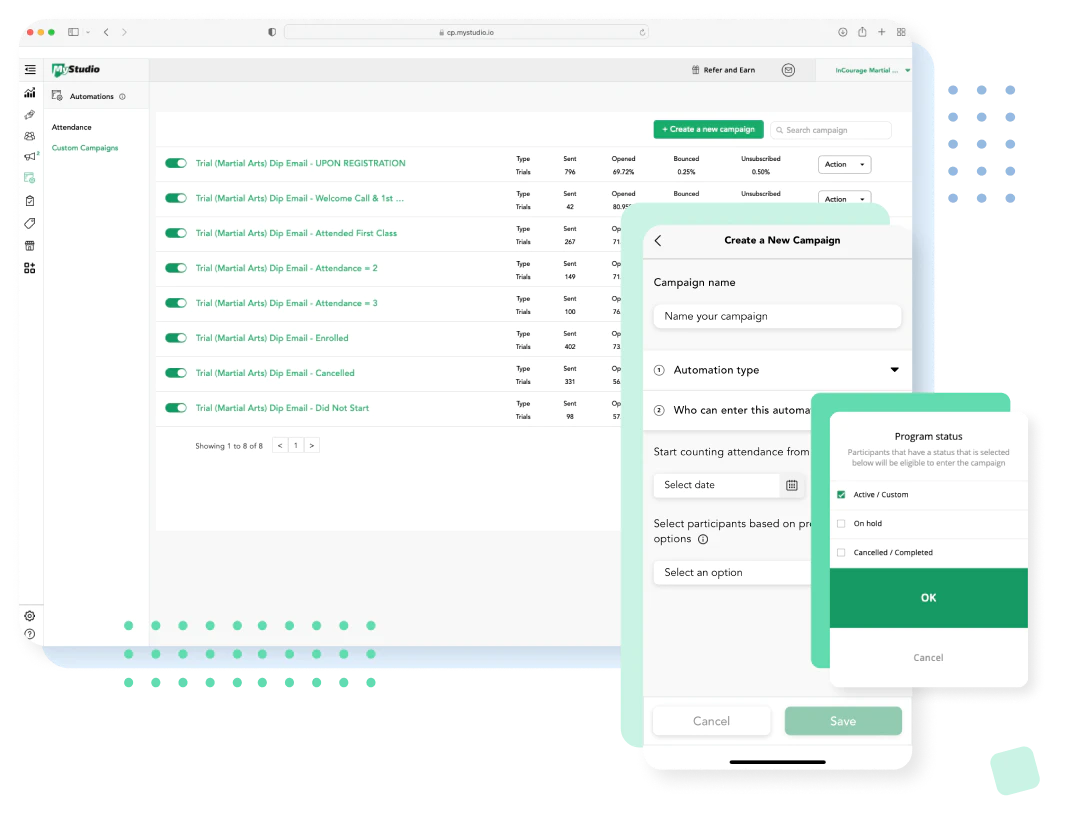The image size is (1066, 814).
Task: Open a new browser tab with plus icon
Action: (882, 32)
